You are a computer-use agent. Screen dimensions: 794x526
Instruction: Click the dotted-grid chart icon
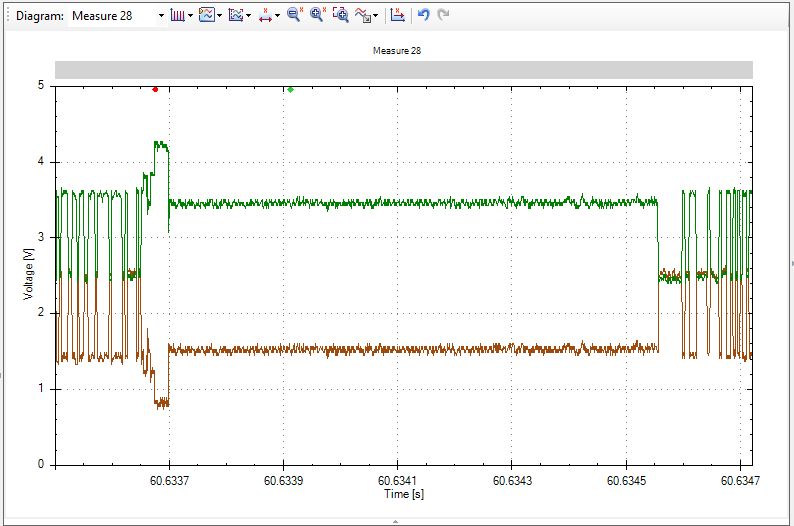coord(235,15)
